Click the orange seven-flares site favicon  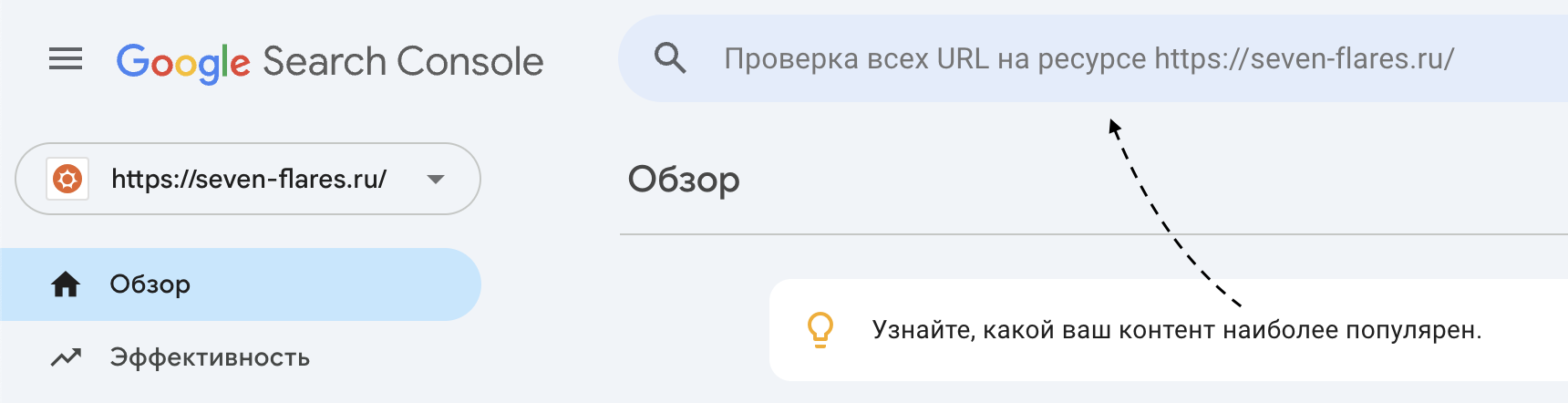tap(67, 179)
